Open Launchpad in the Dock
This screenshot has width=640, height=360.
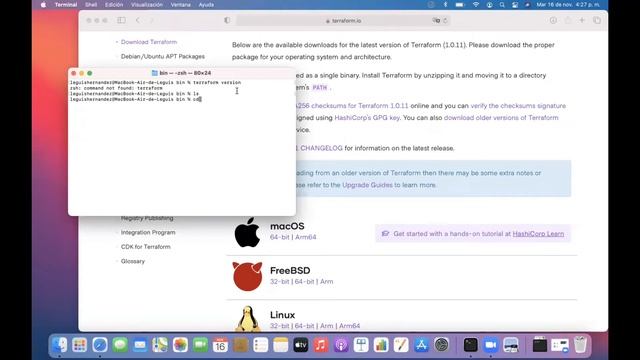coord(80,345)
